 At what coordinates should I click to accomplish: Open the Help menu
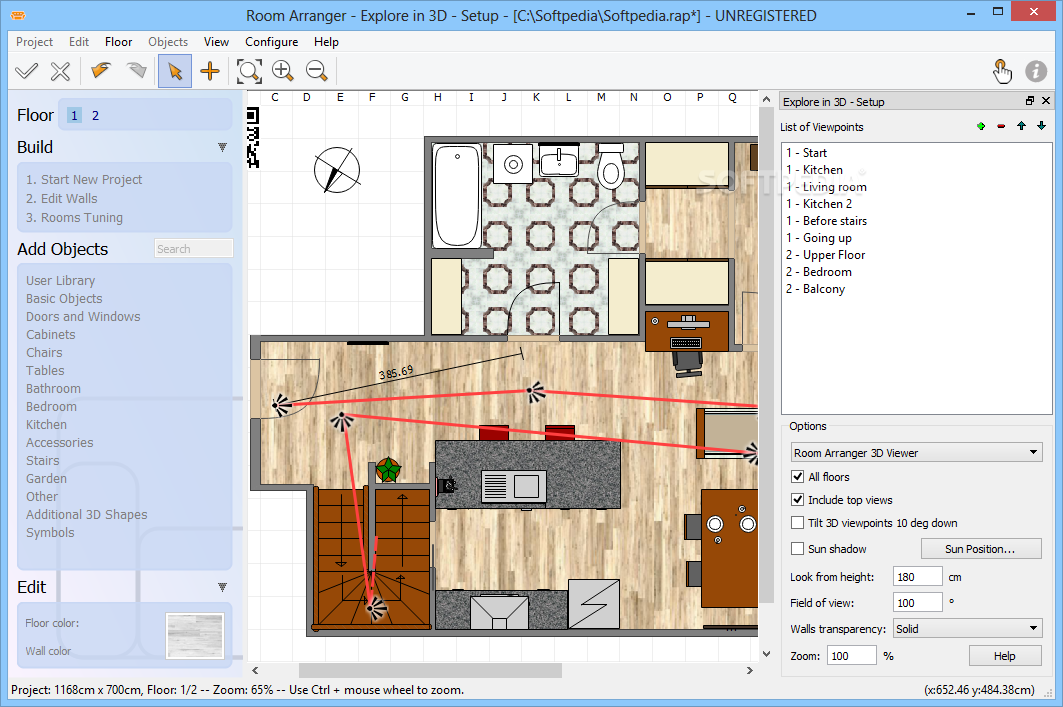[x=326, y=41]
